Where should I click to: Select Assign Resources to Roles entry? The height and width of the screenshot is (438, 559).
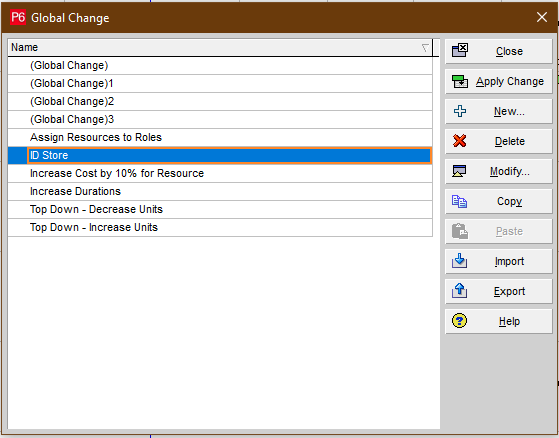220,137
